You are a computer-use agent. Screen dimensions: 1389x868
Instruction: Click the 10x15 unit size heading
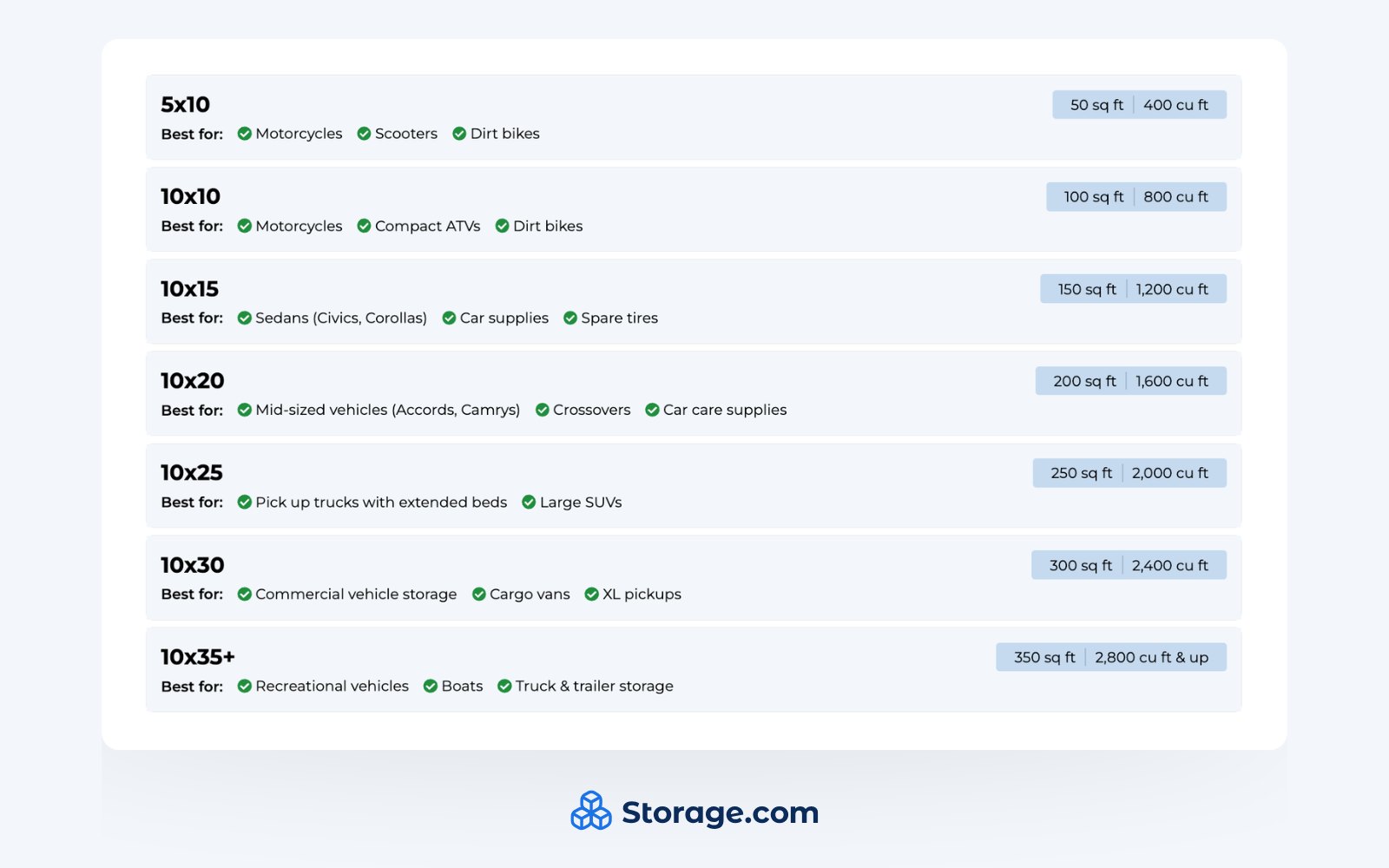click(x=189, y=288)
